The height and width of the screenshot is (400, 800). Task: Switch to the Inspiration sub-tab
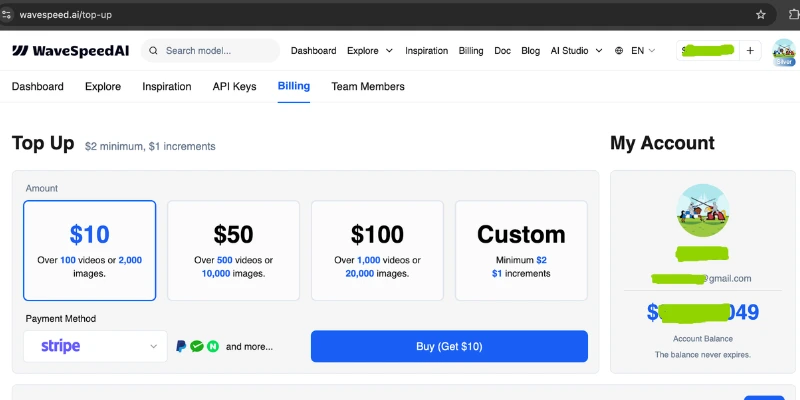167,87
